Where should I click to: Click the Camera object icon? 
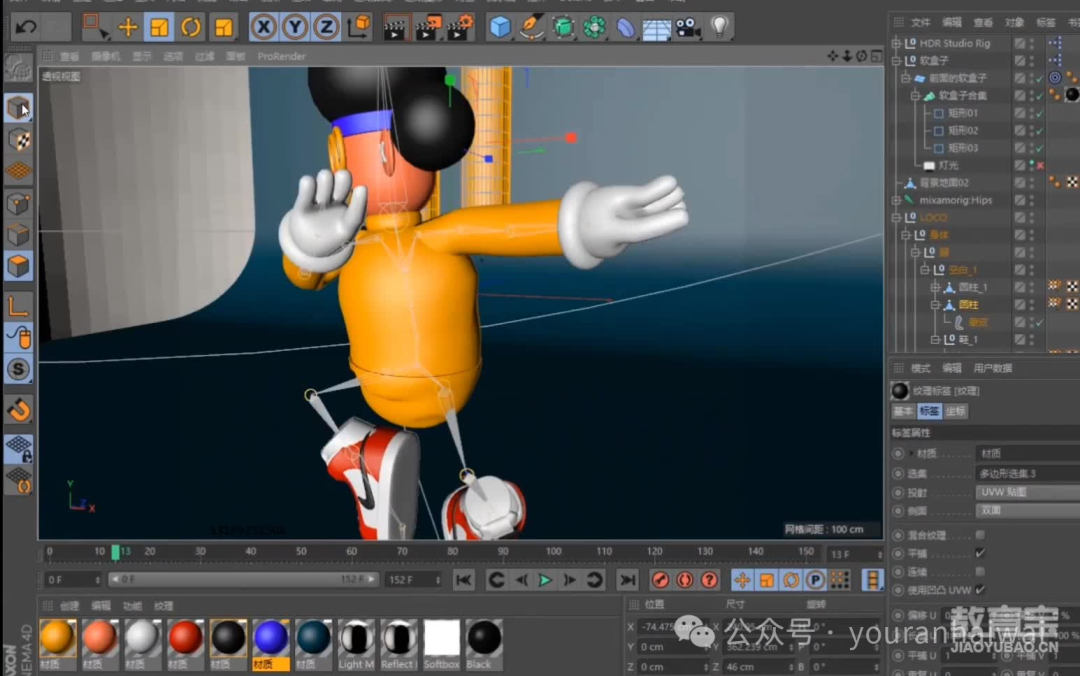[x=687, y=28]
